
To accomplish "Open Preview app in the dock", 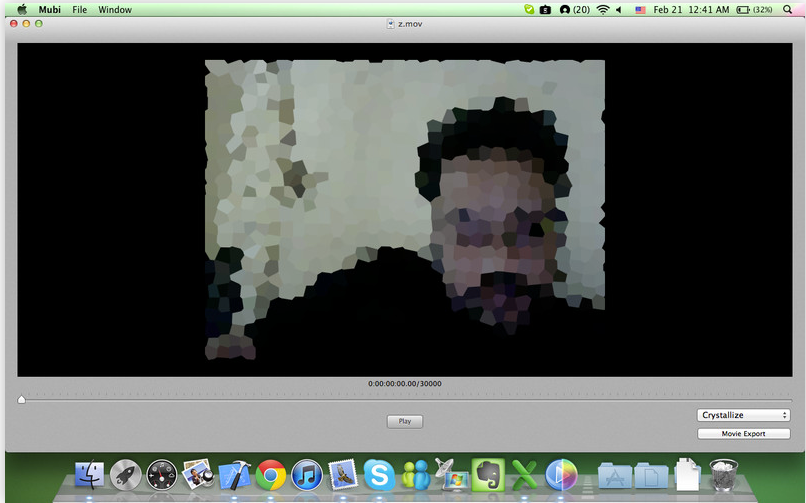I will [x=197, y=473].
